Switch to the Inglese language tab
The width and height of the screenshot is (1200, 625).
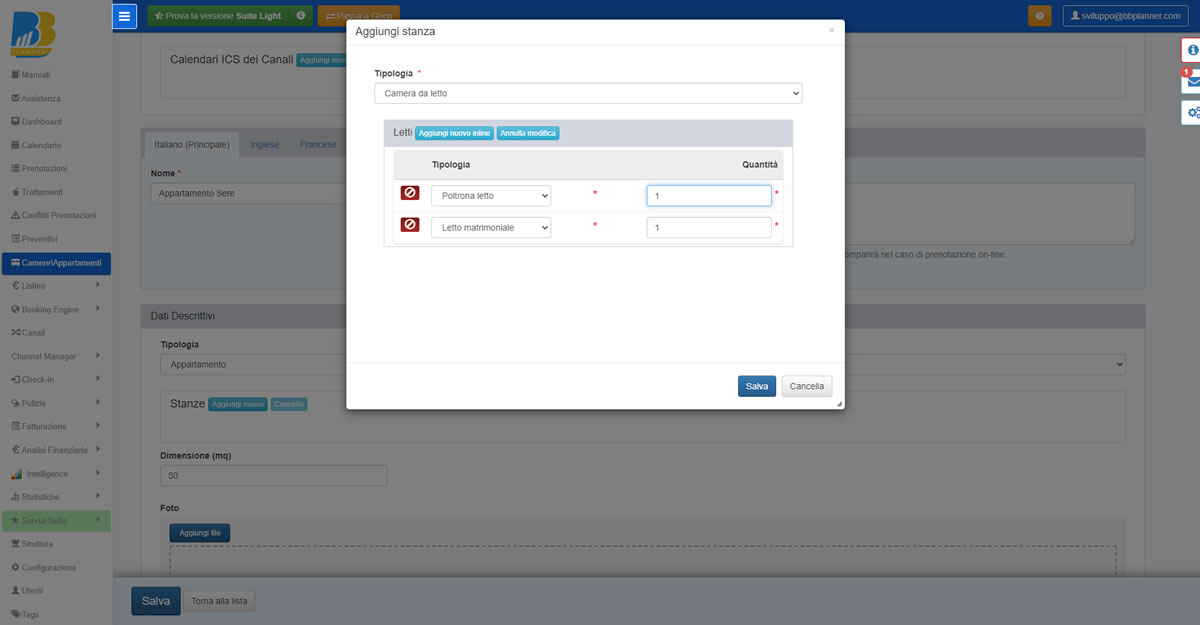coord(265,145)
